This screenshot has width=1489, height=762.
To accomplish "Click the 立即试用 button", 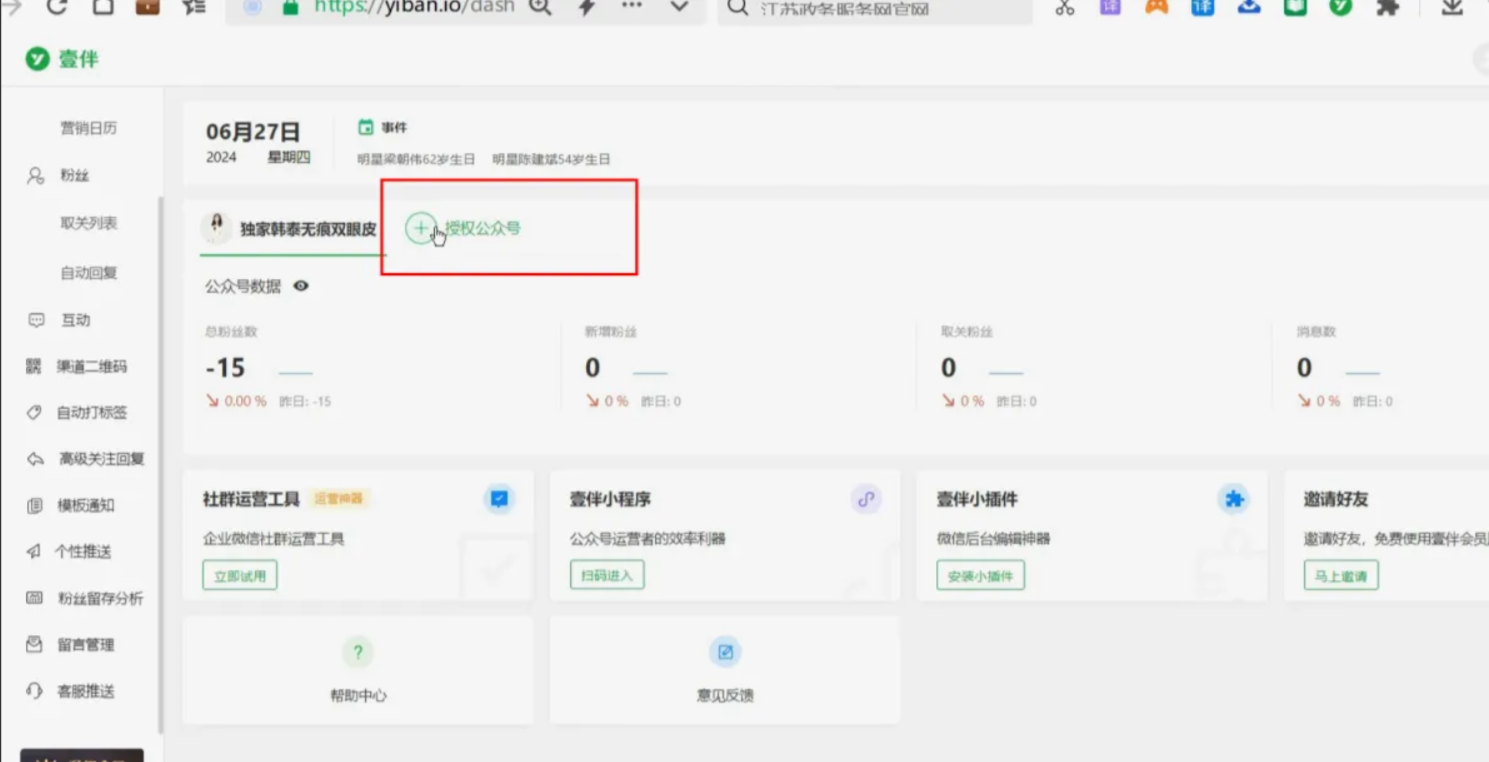I will (x=240, y=576).
